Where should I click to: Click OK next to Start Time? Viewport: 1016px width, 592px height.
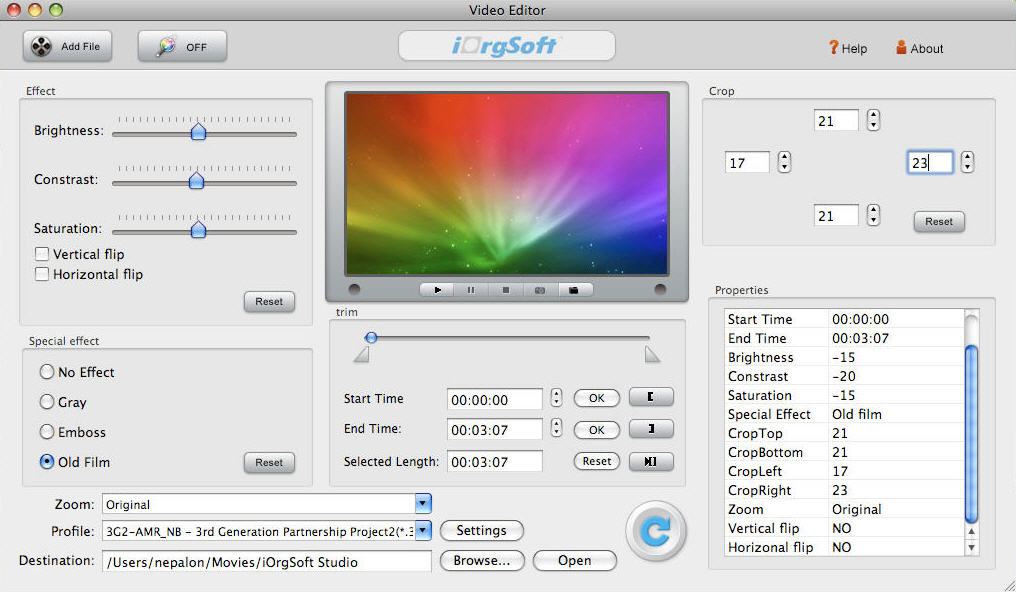pyautogui.click(x=596, y=398)
